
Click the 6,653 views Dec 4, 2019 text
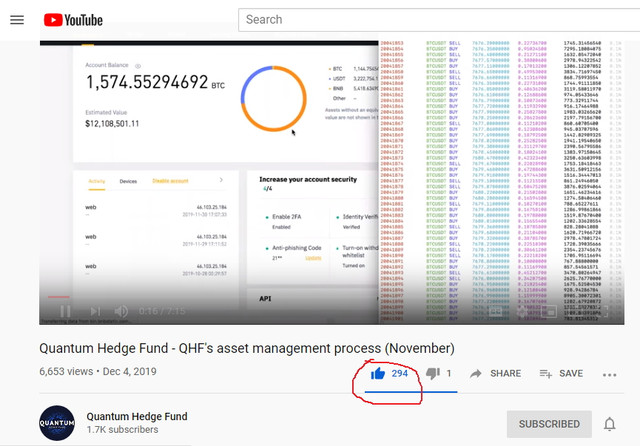pos(98,371)
